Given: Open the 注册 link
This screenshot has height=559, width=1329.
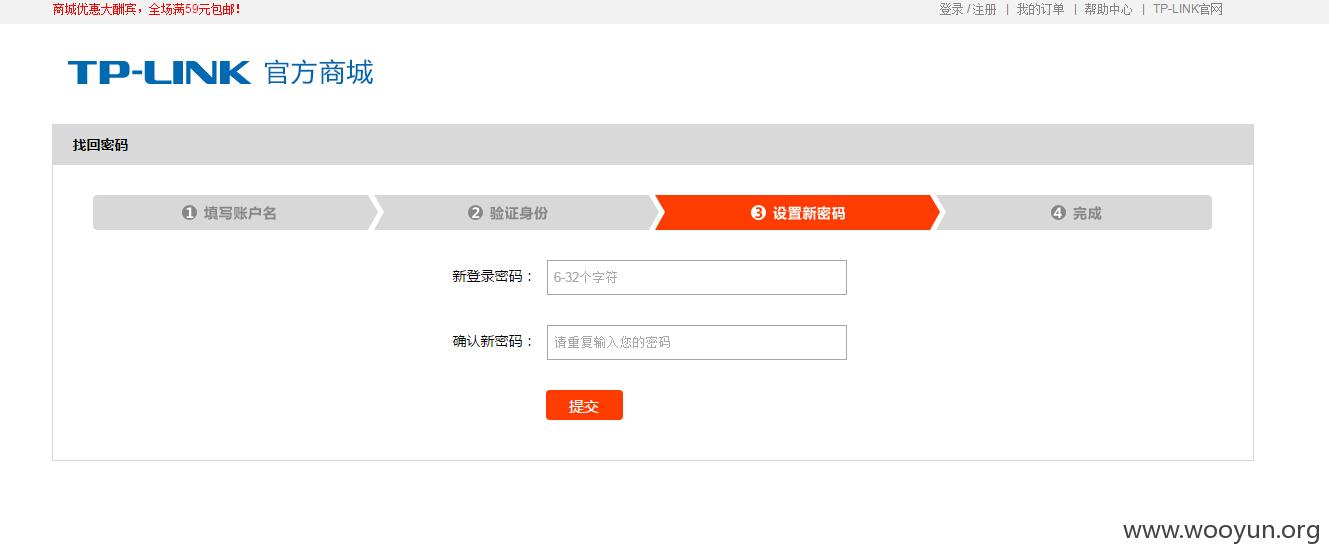Looking at the screenshot, I should point(984,9).
